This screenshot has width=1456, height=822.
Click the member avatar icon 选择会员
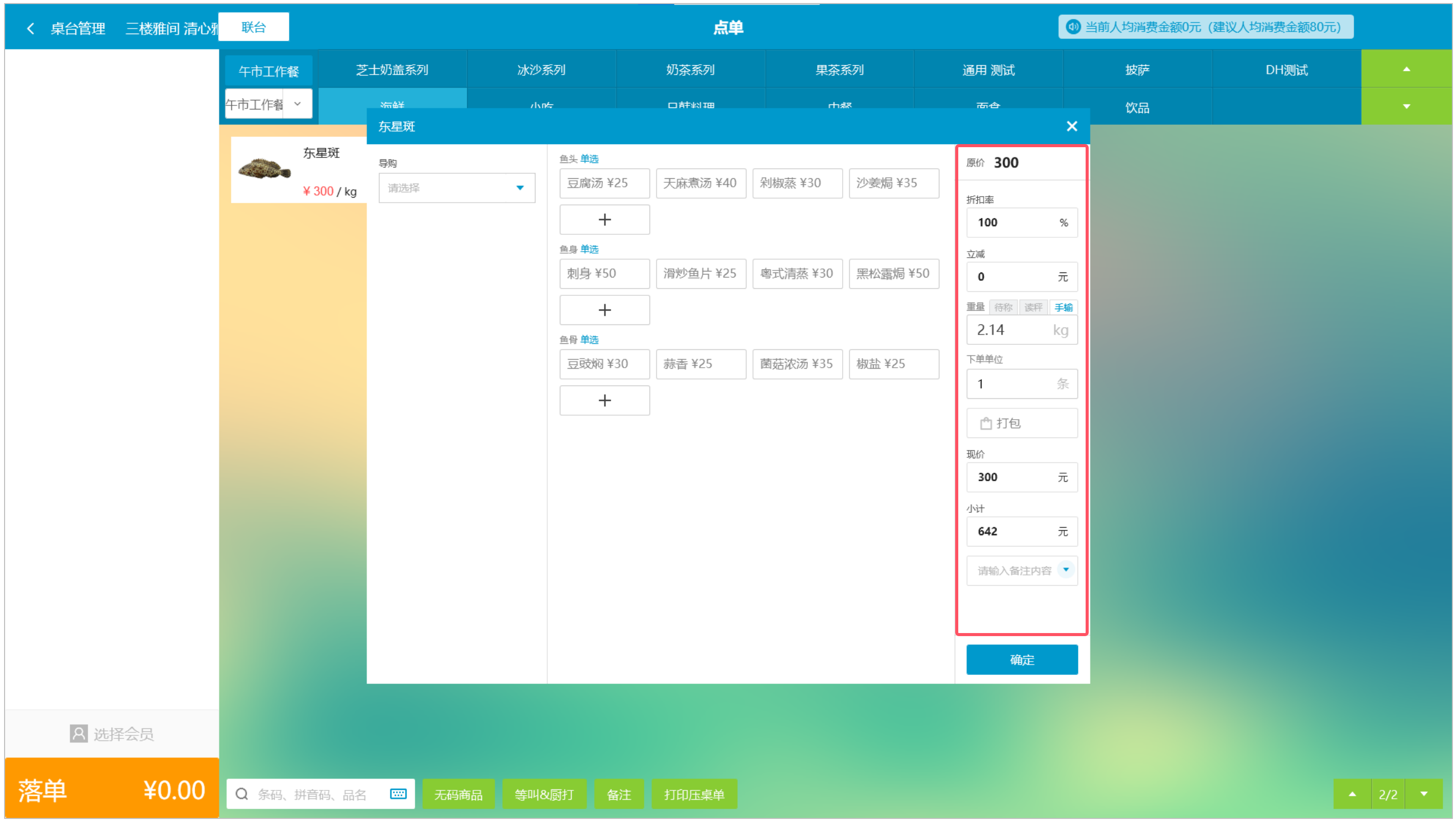[78, 733]
